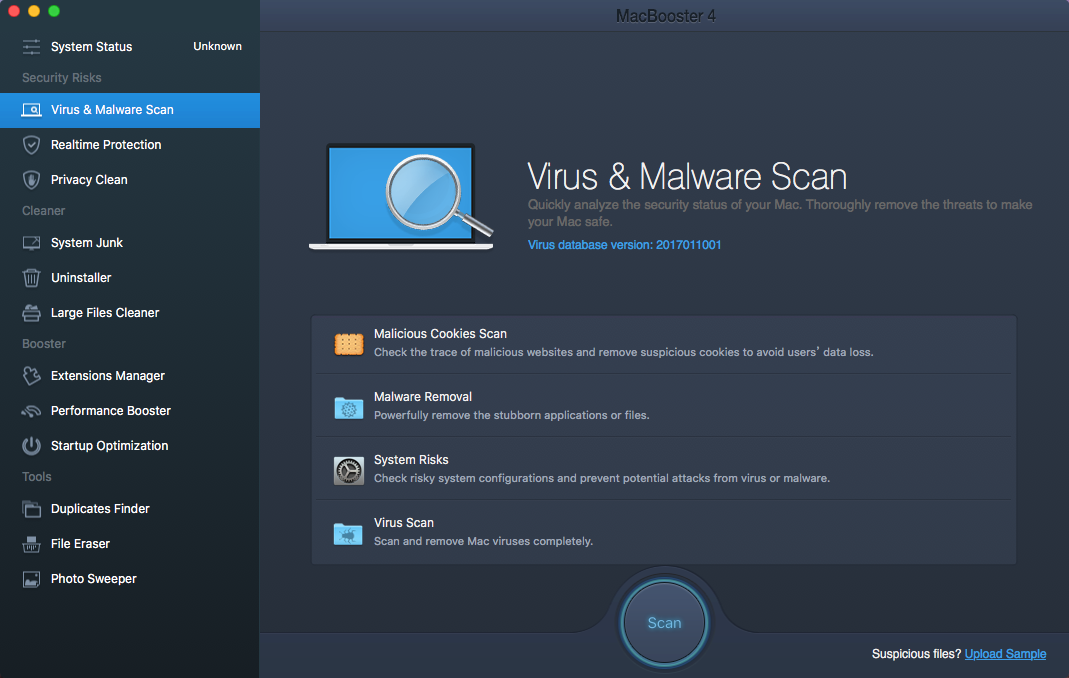Click the Duplicates Finder folders icon
Screen dimensions: 1069x678
(x=31, y=509)
